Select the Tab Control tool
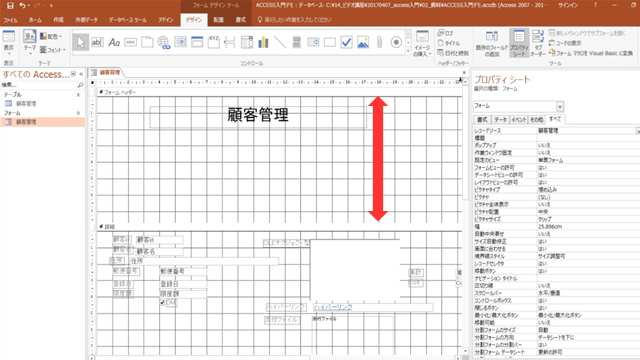640x360 pixels. (x=147, y=42)
